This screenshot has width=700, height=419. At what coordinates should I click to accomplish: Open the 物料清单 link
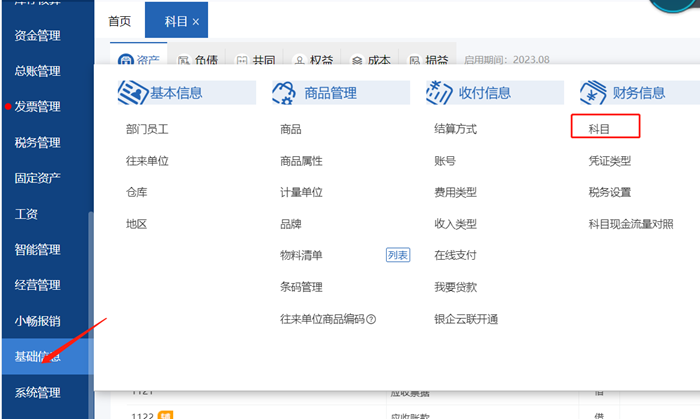click(301, 255)
